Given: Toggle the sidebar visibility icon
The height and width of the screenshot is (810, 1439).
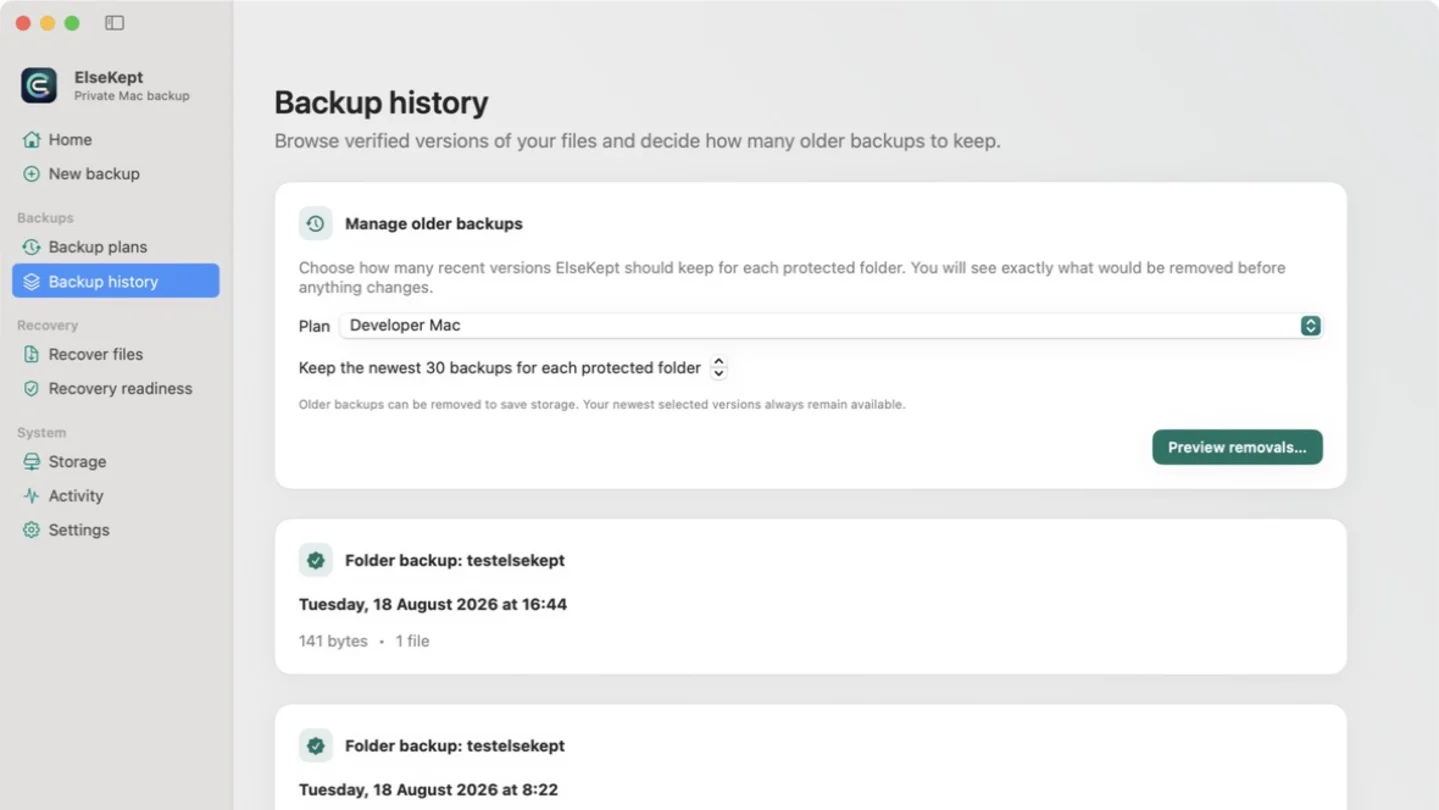Looking at the screenshot, I should tap(115, 23).
